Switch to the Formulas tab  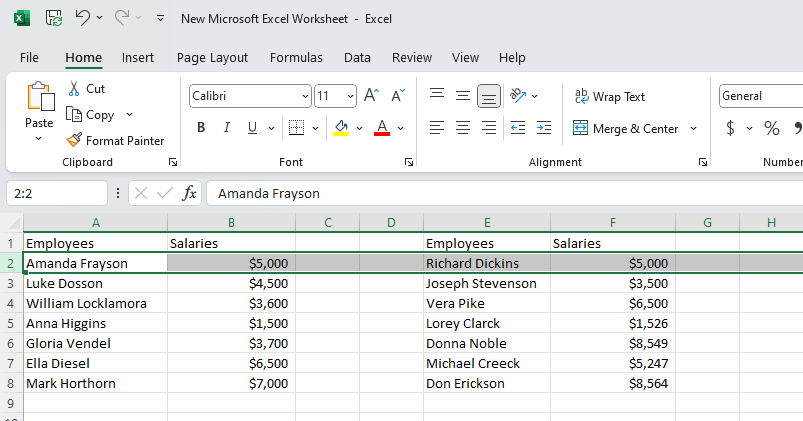click(x=296, y=58)
